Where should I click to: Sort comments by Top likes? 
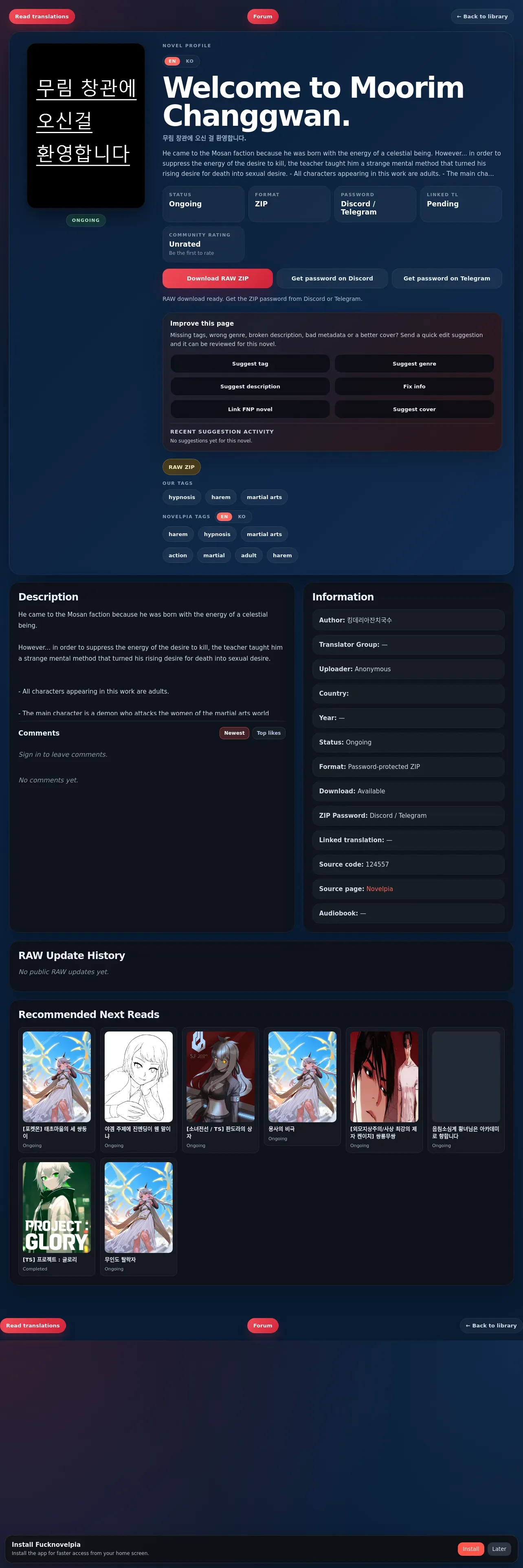point(268,733)
